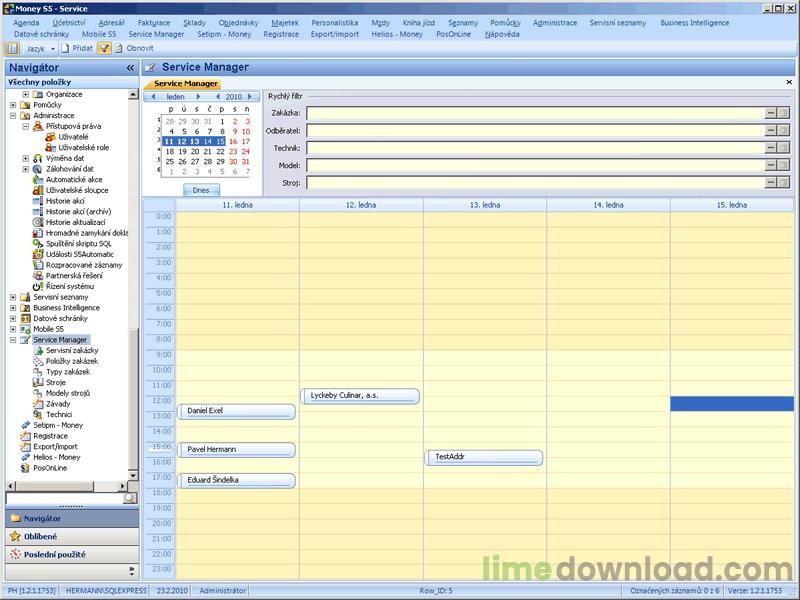The height and width of the screenshot is (600, 800).
Task: Expand the Organizace tree node
Action: 26,94
